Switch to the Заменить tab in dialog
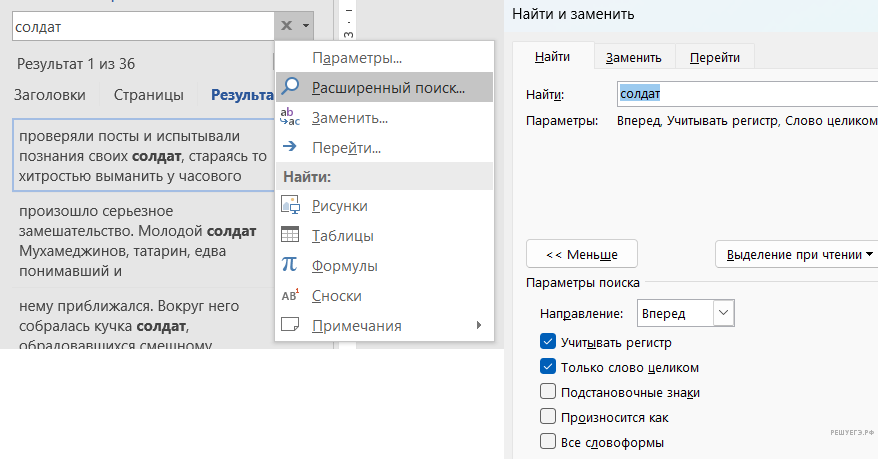 [633, 58]
